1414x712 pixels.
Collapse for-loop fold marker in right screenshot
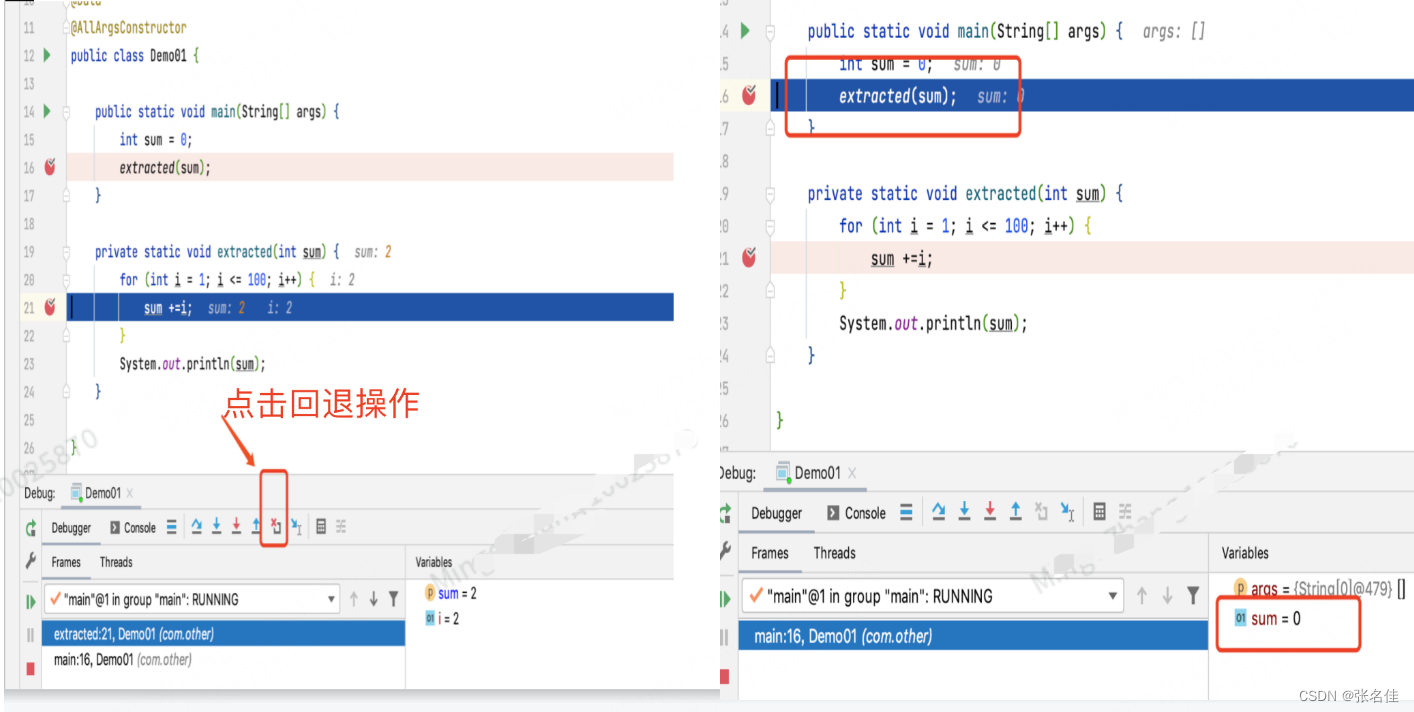pyautogui.click(x=770, y=226)
